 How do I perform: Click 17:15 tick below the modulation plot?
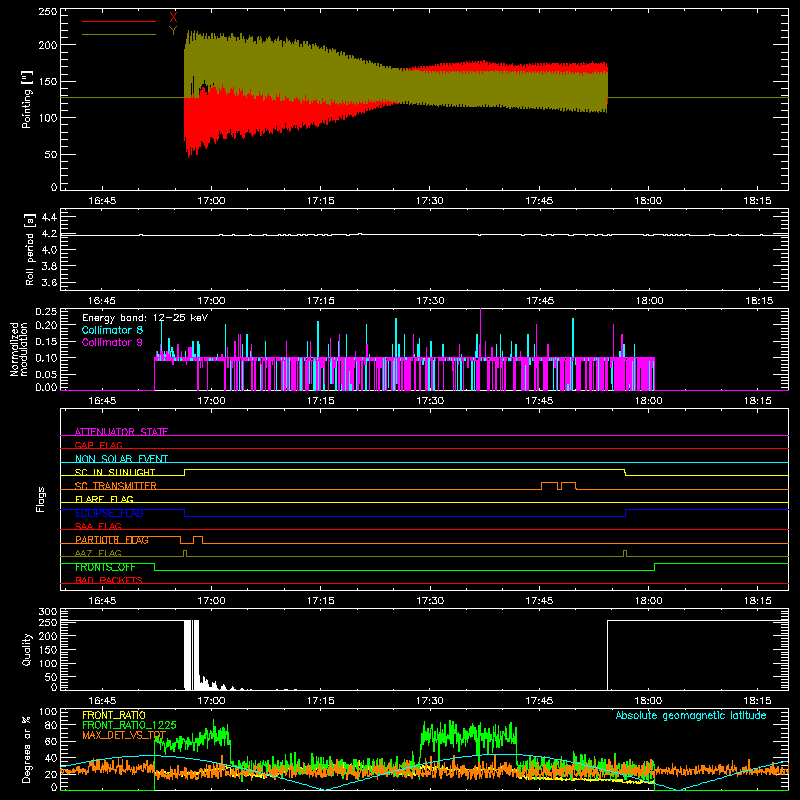pyautogui.click(x=320, y=401)
